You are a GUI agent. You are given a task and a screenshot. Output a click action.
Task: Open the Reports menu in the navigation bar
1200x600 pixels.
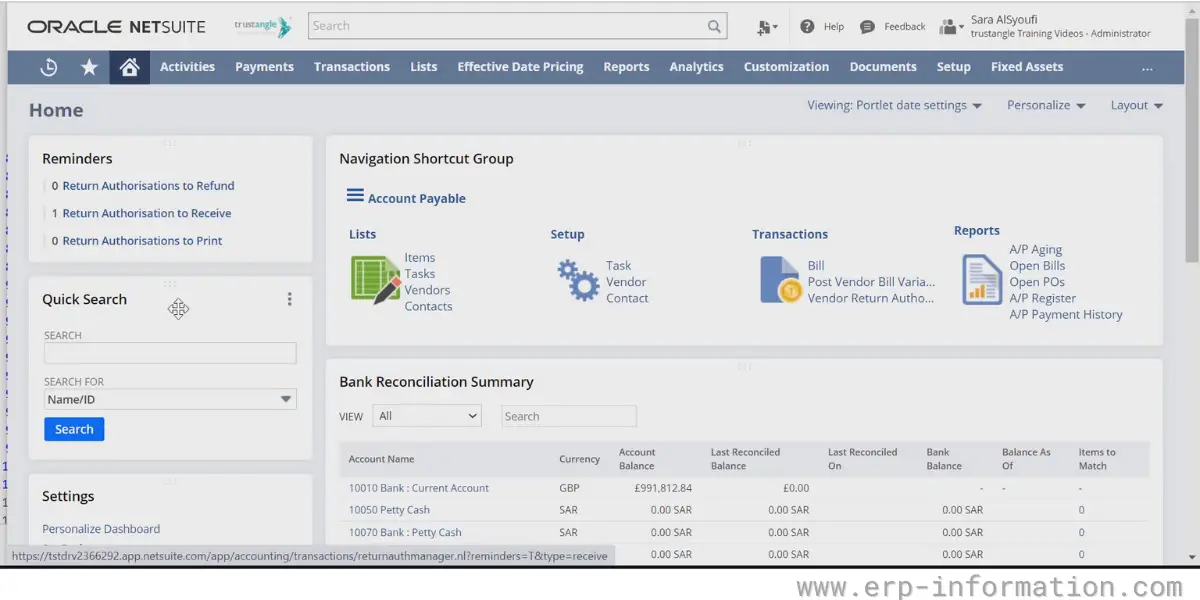pos(626,67)
